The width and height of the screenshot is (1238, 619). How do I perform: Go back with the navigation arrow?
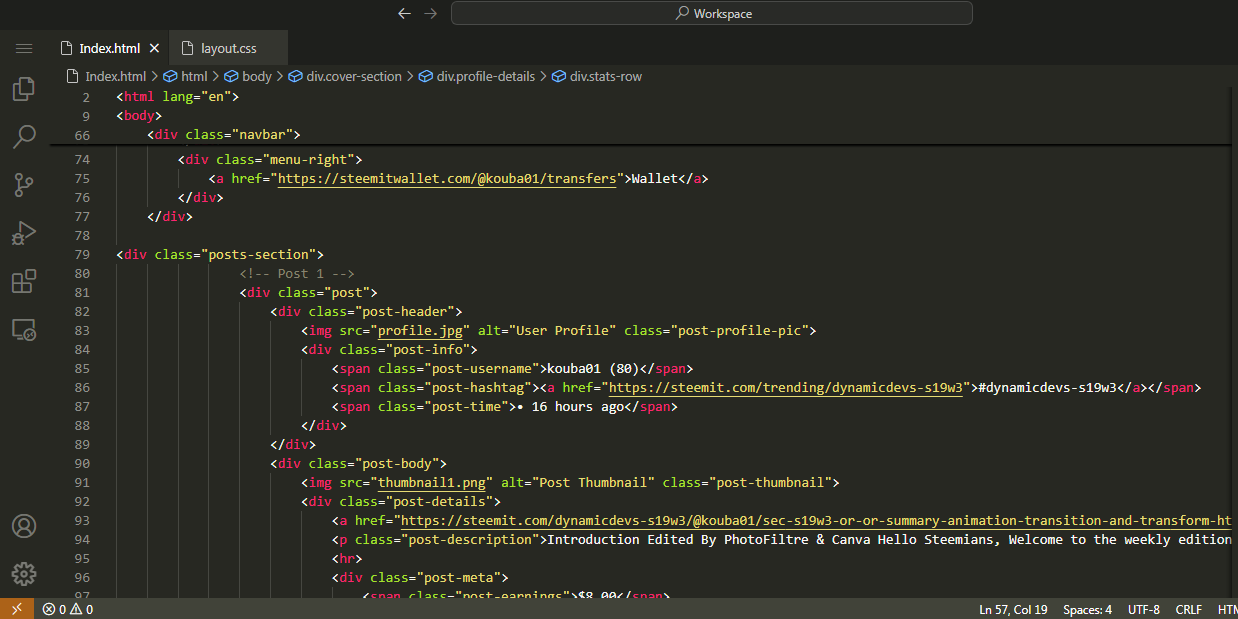404,13
